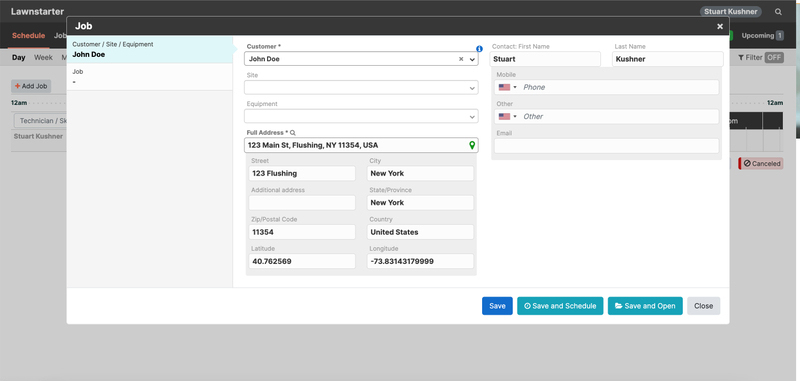Open the Customer dropdown arrow
Image resolution: width=800 pixels, height=381 pixels.
point(472,59)
